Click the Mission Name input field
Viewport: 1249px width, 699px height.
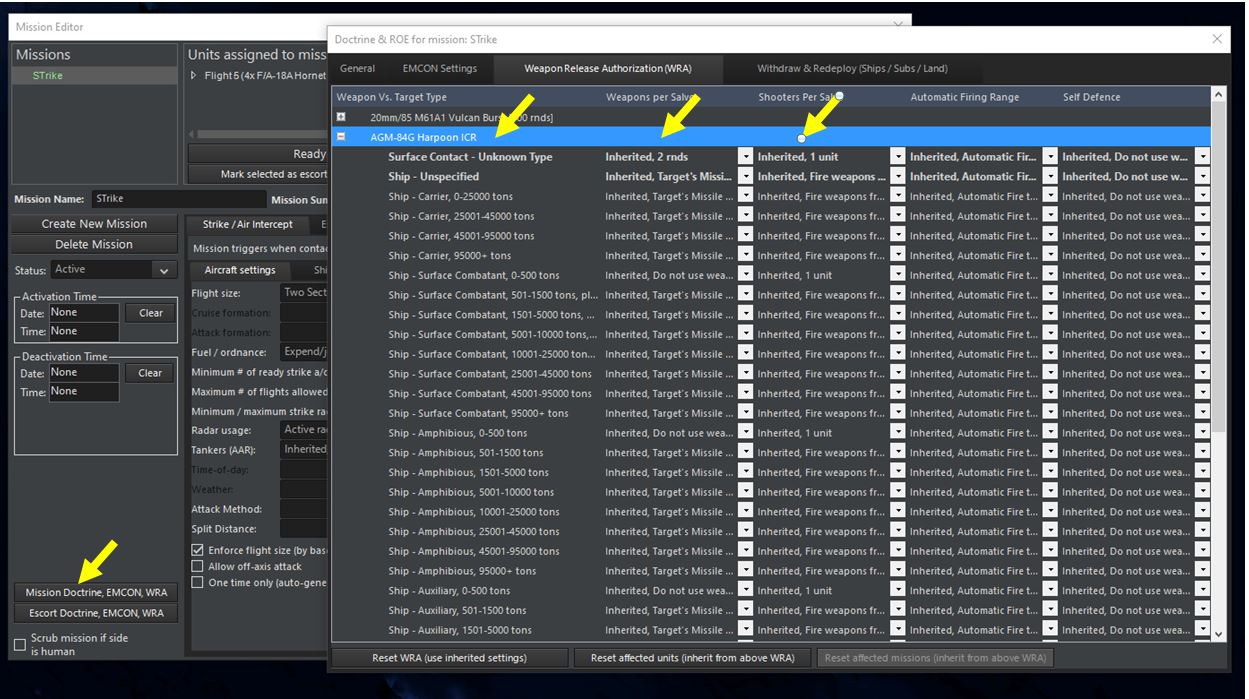(178, 199)
